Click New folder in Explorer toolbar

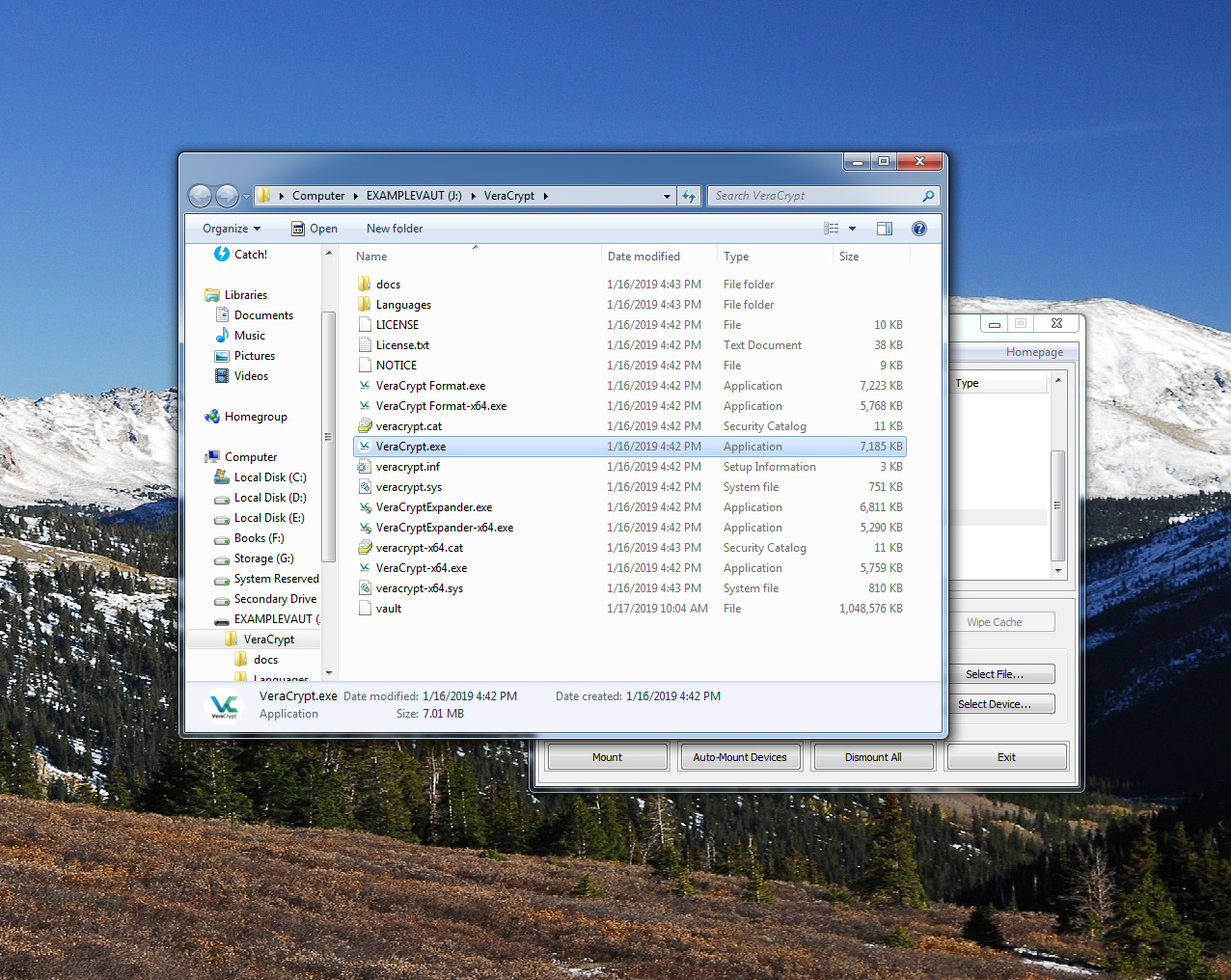click(x=395, y=229)
